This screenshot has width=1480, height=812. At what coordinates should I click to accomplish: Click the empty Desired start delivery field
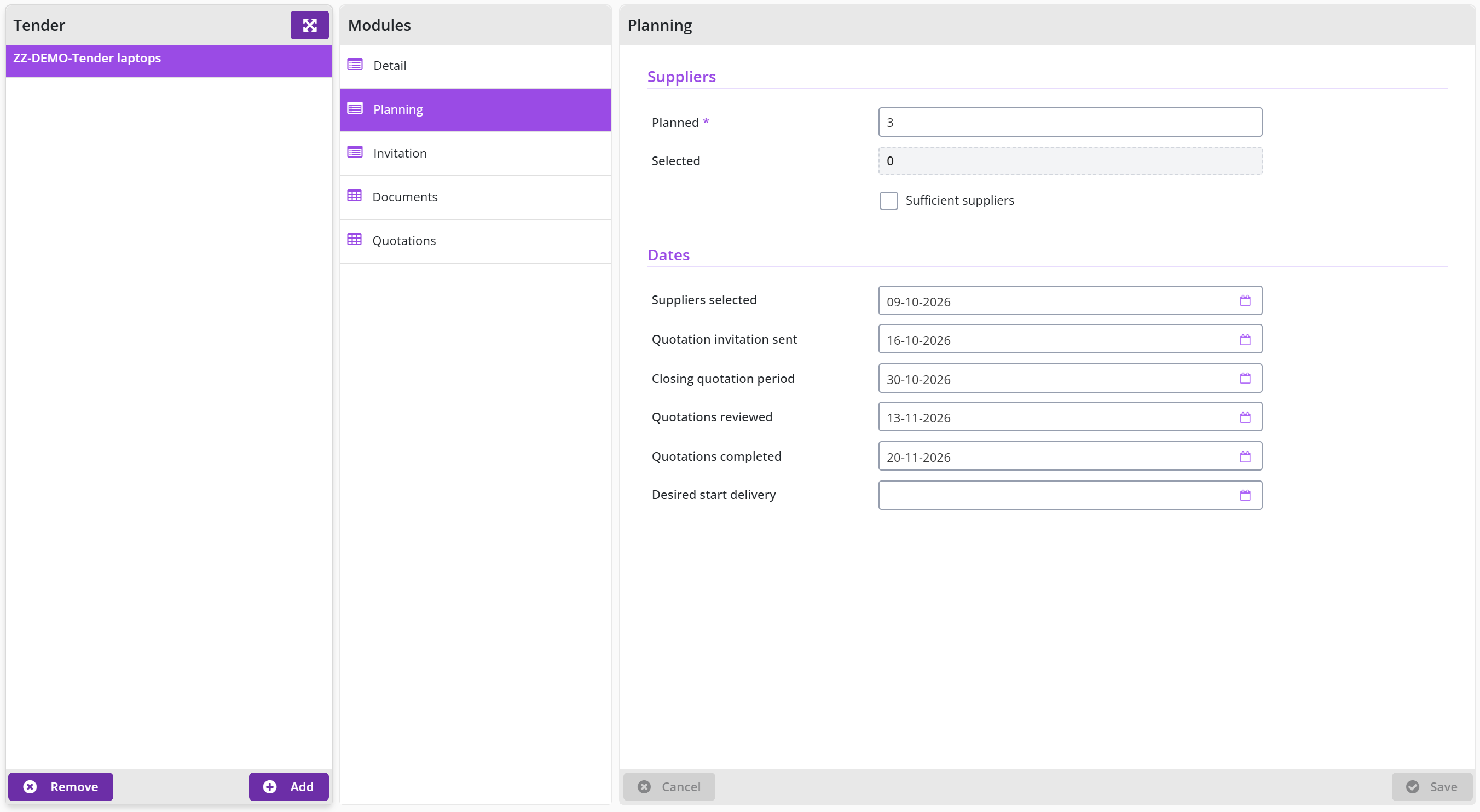coord(1070,496)
